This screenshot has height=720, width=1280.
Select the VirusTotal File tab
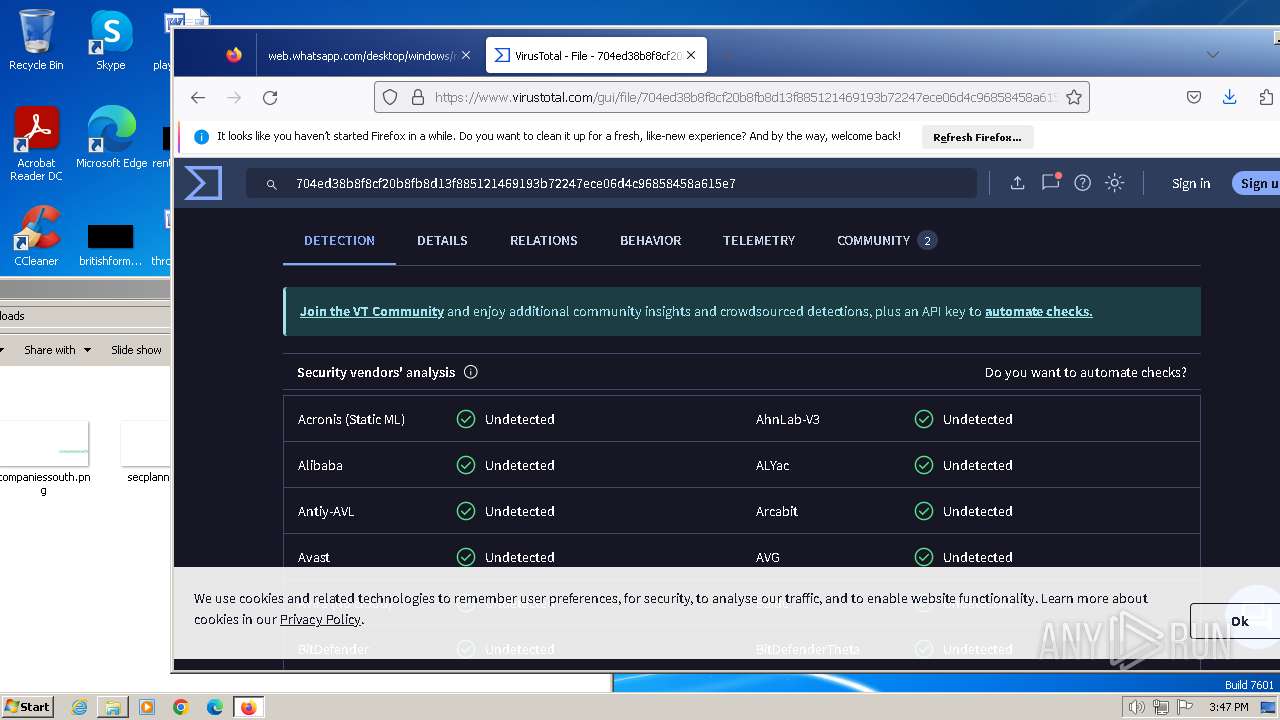(597, 55)
